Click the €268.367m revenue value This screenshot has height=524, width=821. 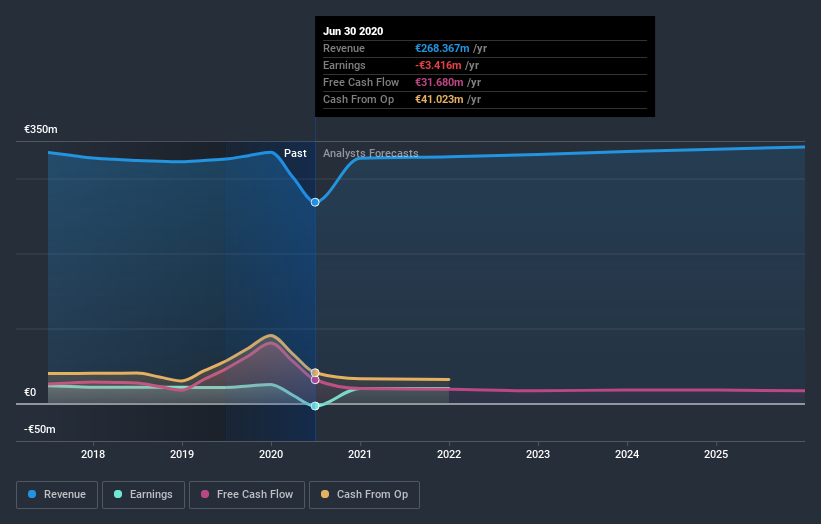pyautogui.click(x=442, y=48)
